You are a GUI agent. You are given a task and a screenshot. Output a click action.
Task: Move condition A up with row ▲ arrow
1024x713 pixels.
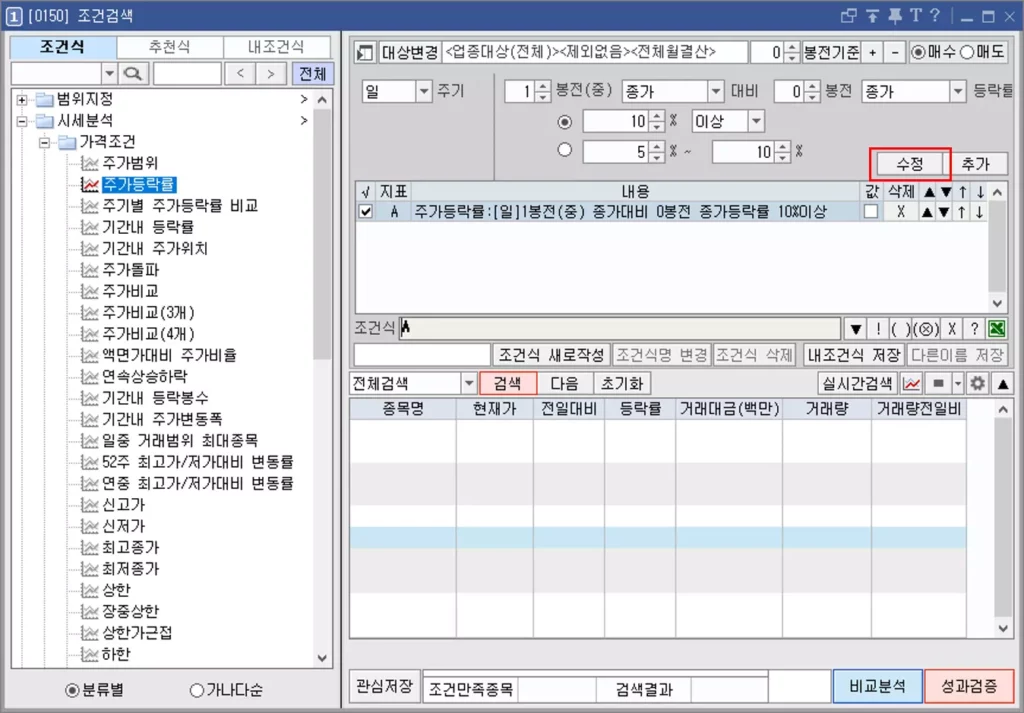click(x=927, y=212)
